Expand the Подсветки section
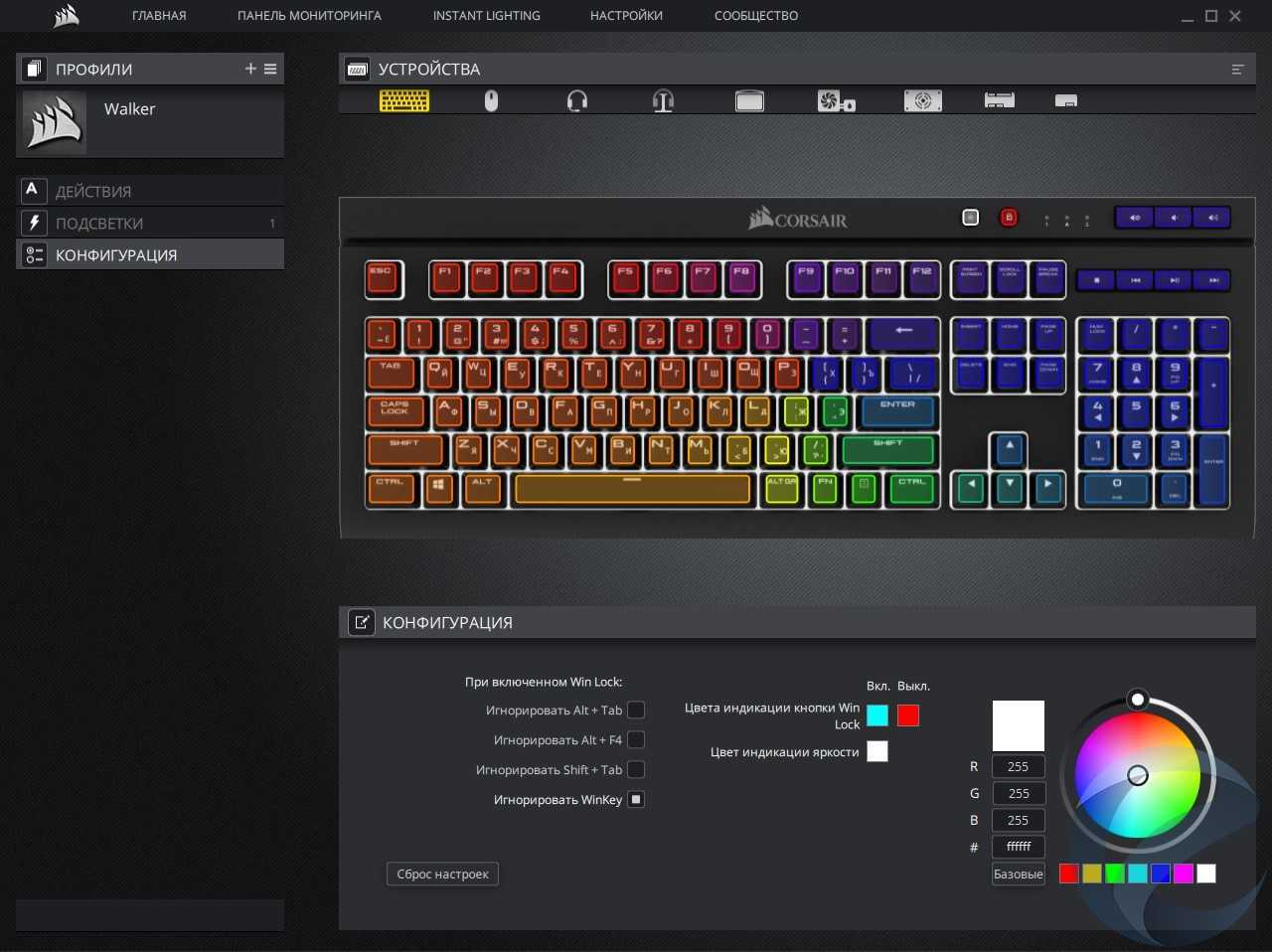 (99, 224)
